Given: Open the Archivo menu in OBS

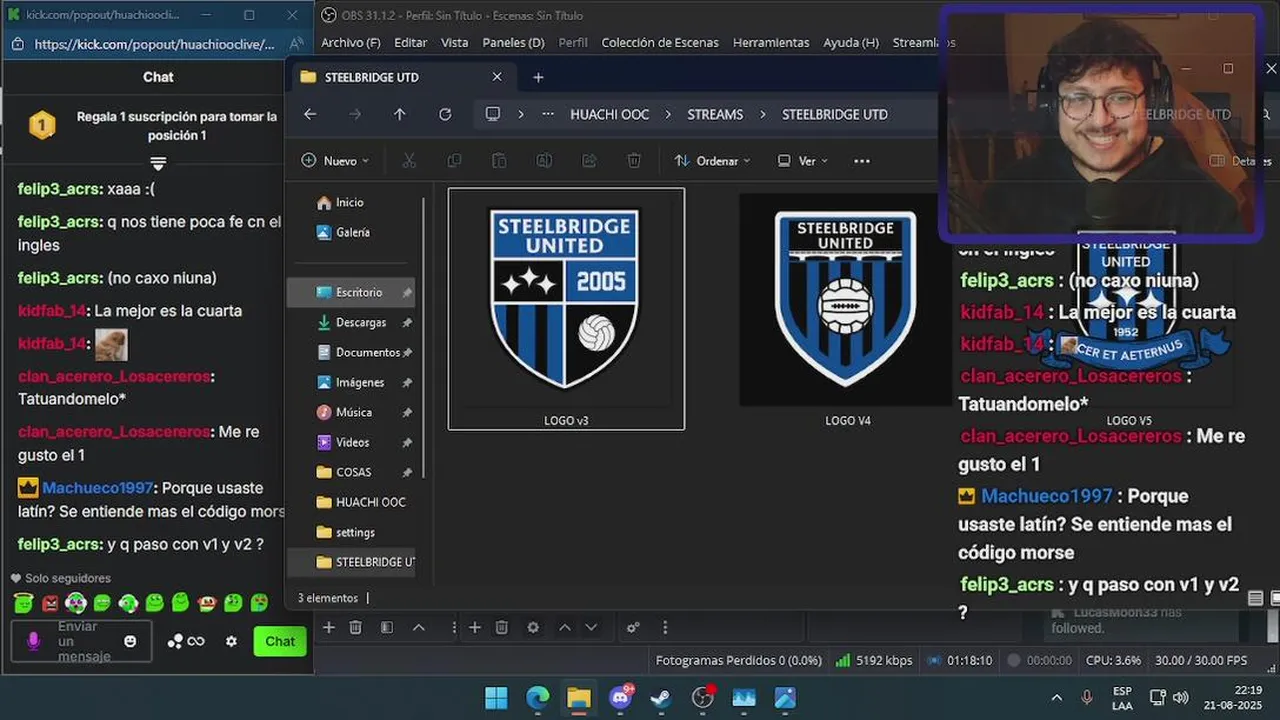Looking at the screenshot, I should 351,43.
